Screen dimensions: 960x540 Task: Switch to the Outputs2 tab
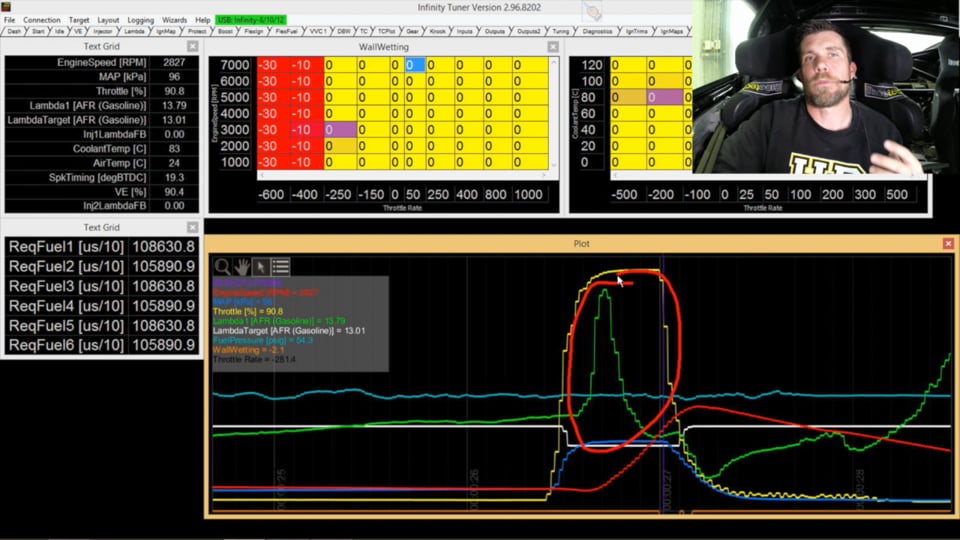(x=529, y=31)
